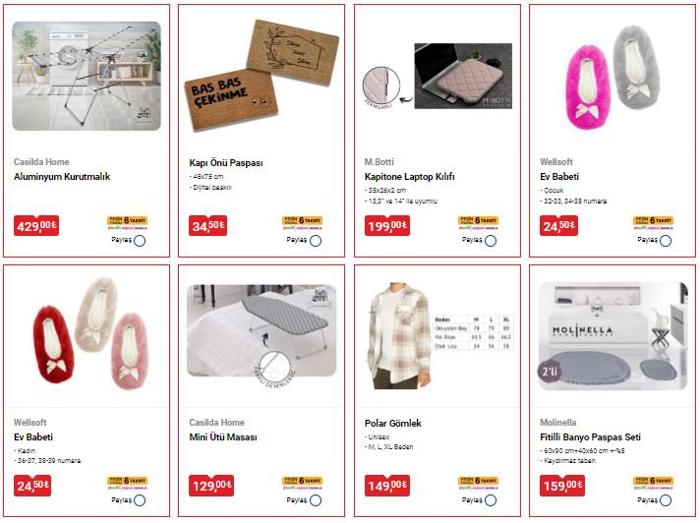Tick Paylaş circle for Kapitone Laptop Kılıfı
Screen dimensions: 700x523
pyautogui.click(x=491, y=241)
